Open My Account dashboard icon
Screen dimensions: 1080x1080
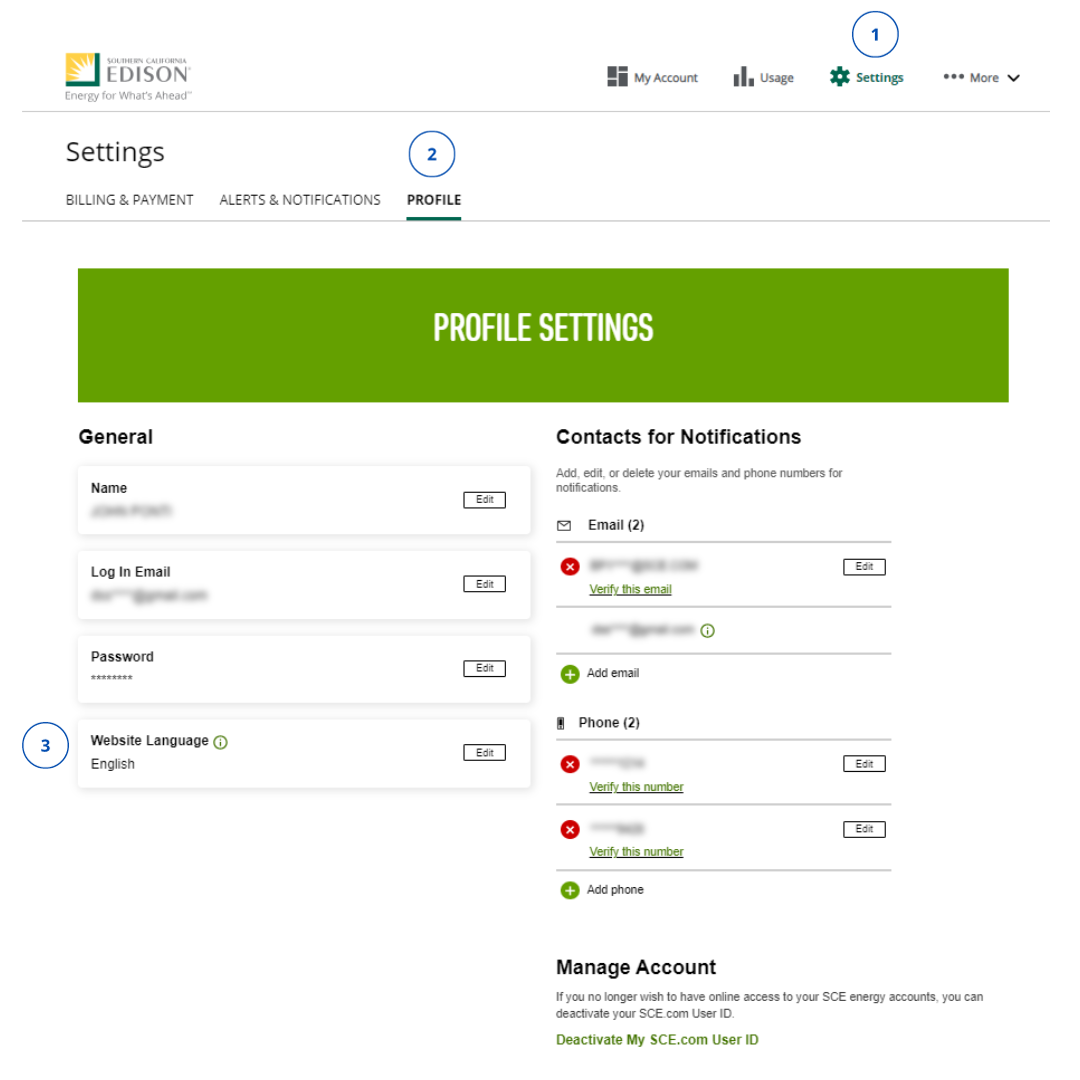(x=617, y=76)
